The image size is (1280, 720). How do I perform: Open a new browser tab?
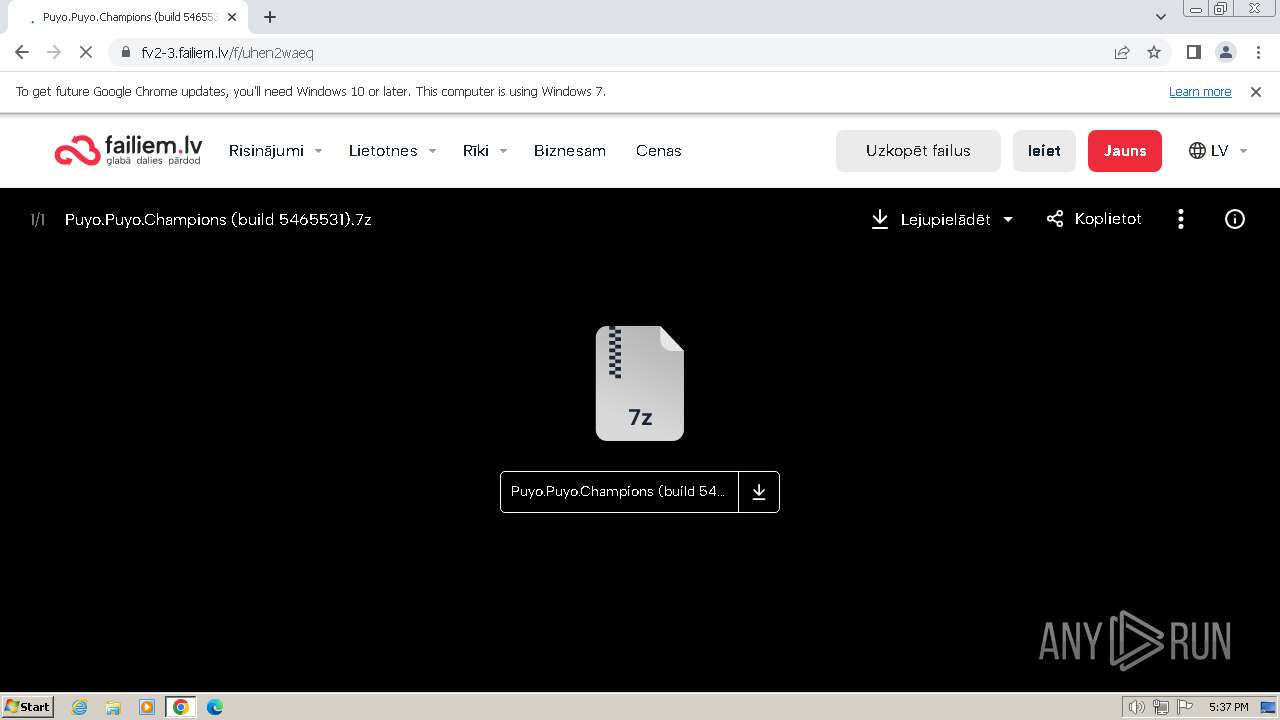click(269, 17)
